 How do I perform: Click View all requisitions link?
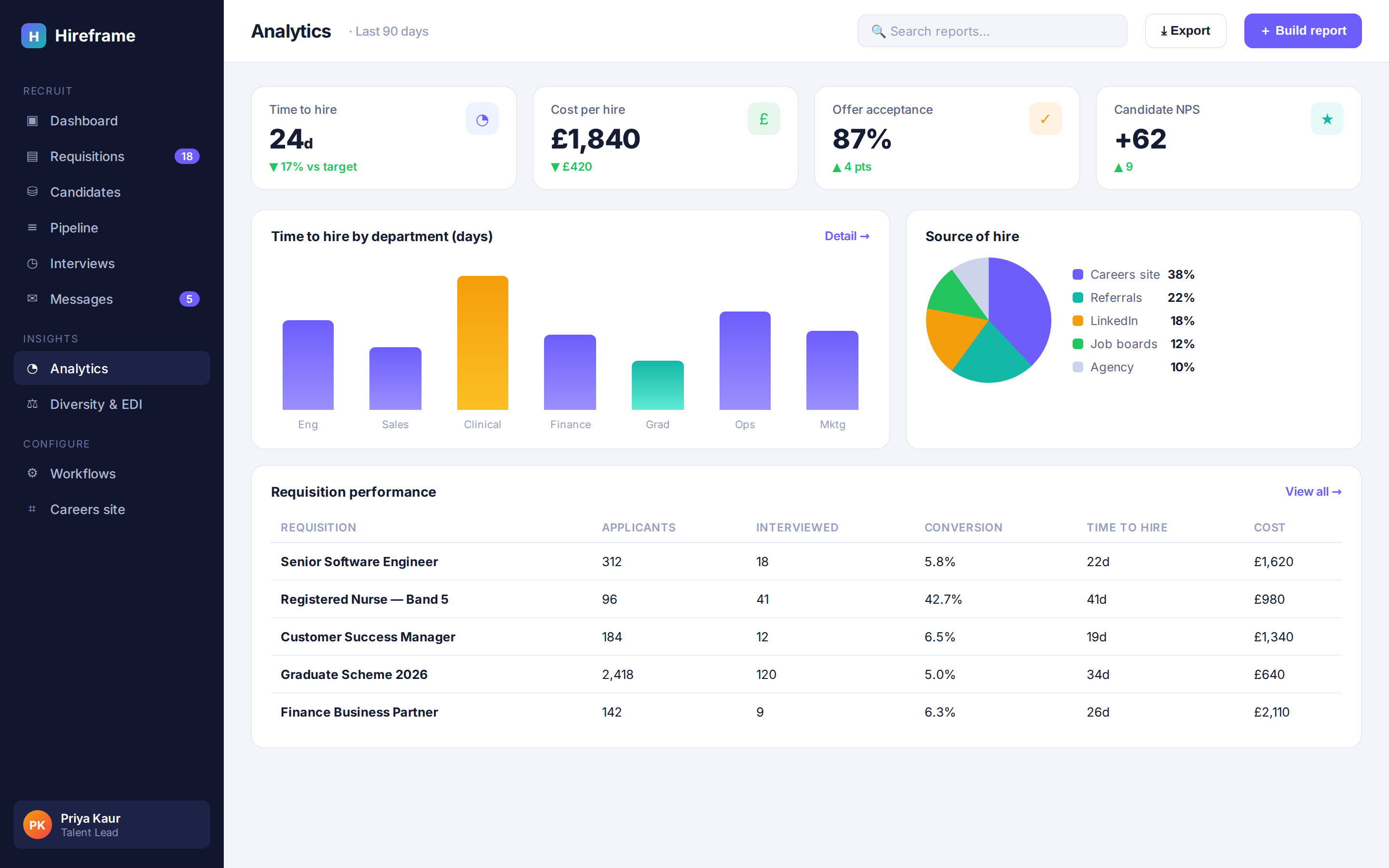[1313, 491]
